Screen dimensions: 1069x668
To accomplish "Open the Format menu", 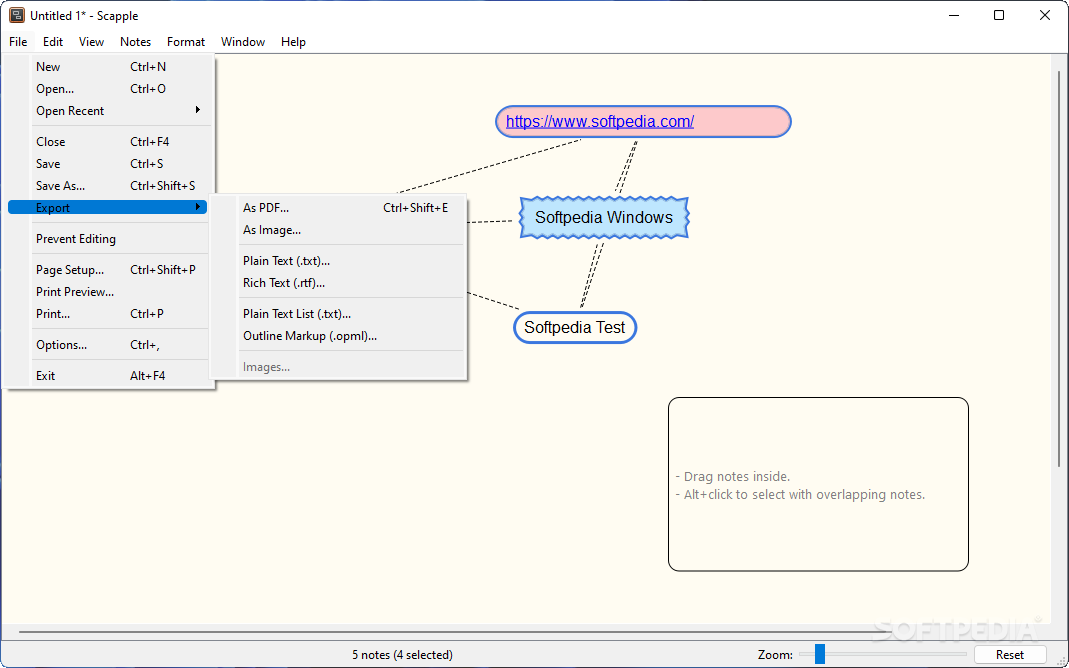I will point(185,42).
